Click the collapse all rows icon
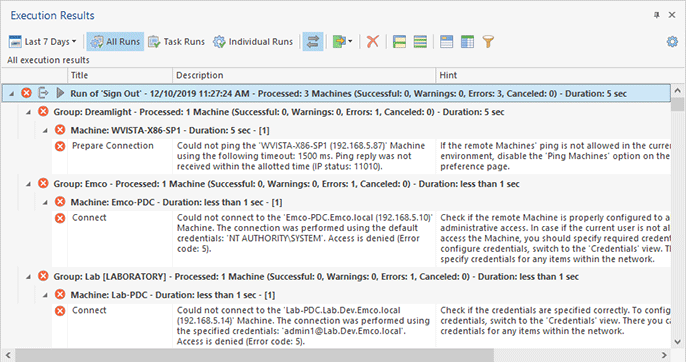The width and height of the screenshot is (686, 362). point(420,42)
